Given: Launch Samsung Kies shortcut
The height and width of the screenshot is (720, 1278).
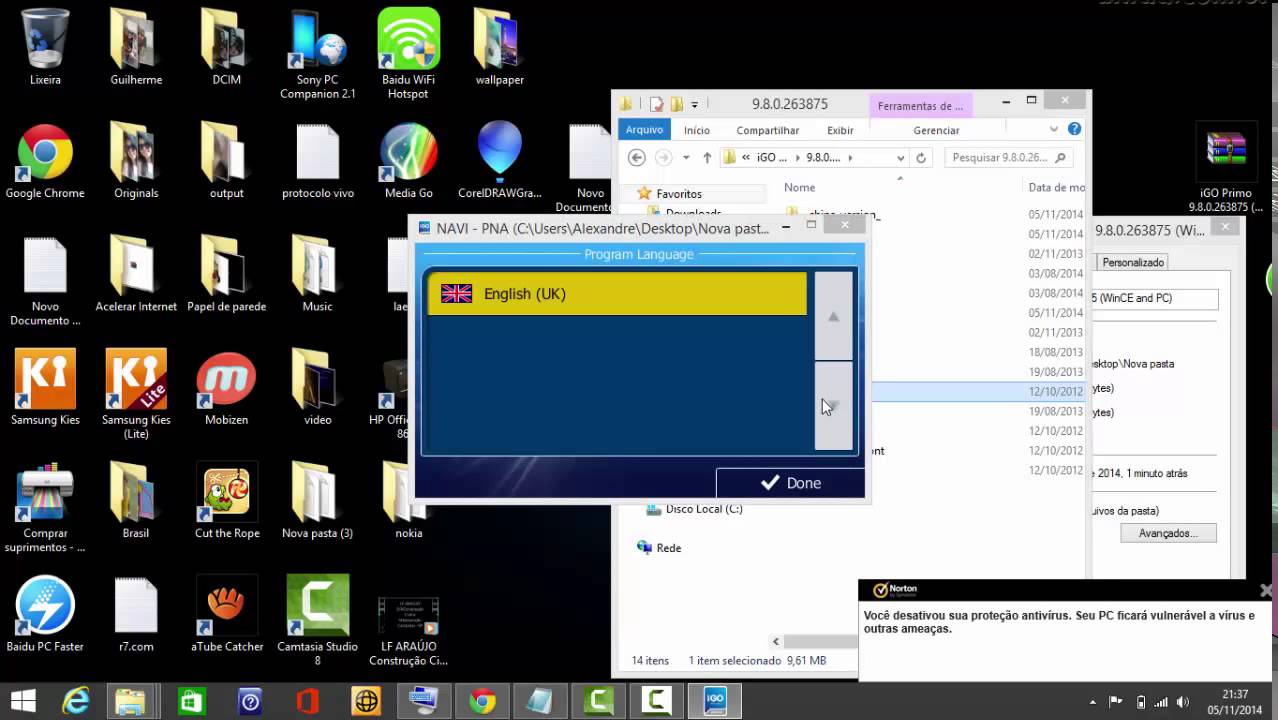Looking at the screenshot, I should [45, 387].
